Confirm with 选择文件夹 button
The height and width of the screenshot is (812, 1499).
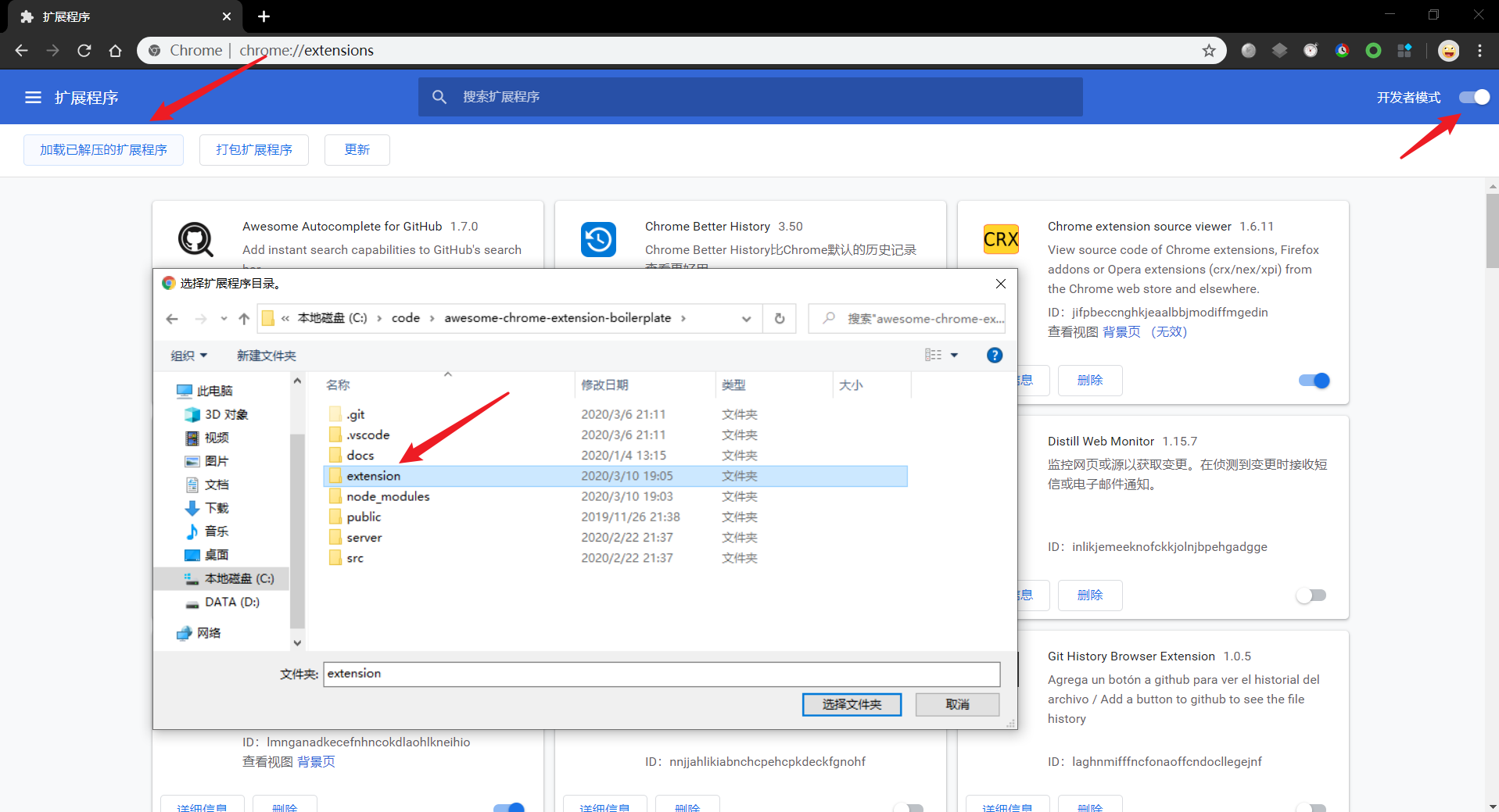852,704
